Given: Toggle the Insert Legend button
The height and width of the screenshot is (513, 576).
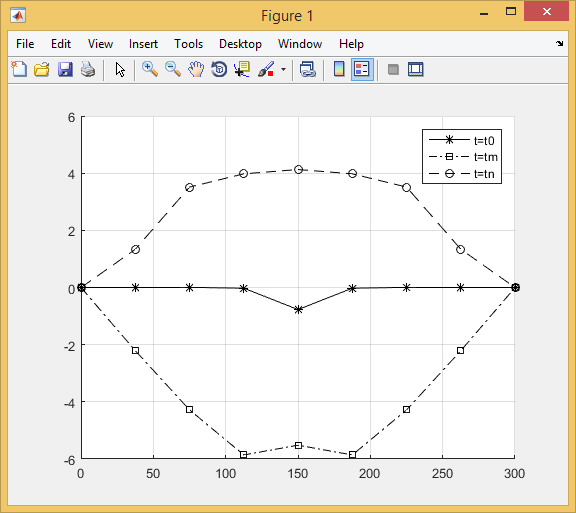Looking at the screenshot, I should click(x=362, y=69).
